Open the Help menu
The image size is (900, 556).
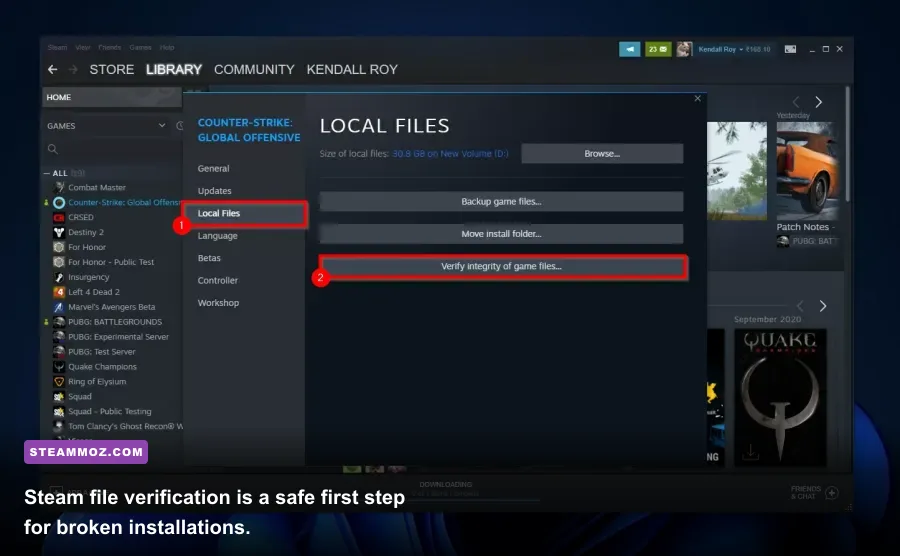[167, 48]
